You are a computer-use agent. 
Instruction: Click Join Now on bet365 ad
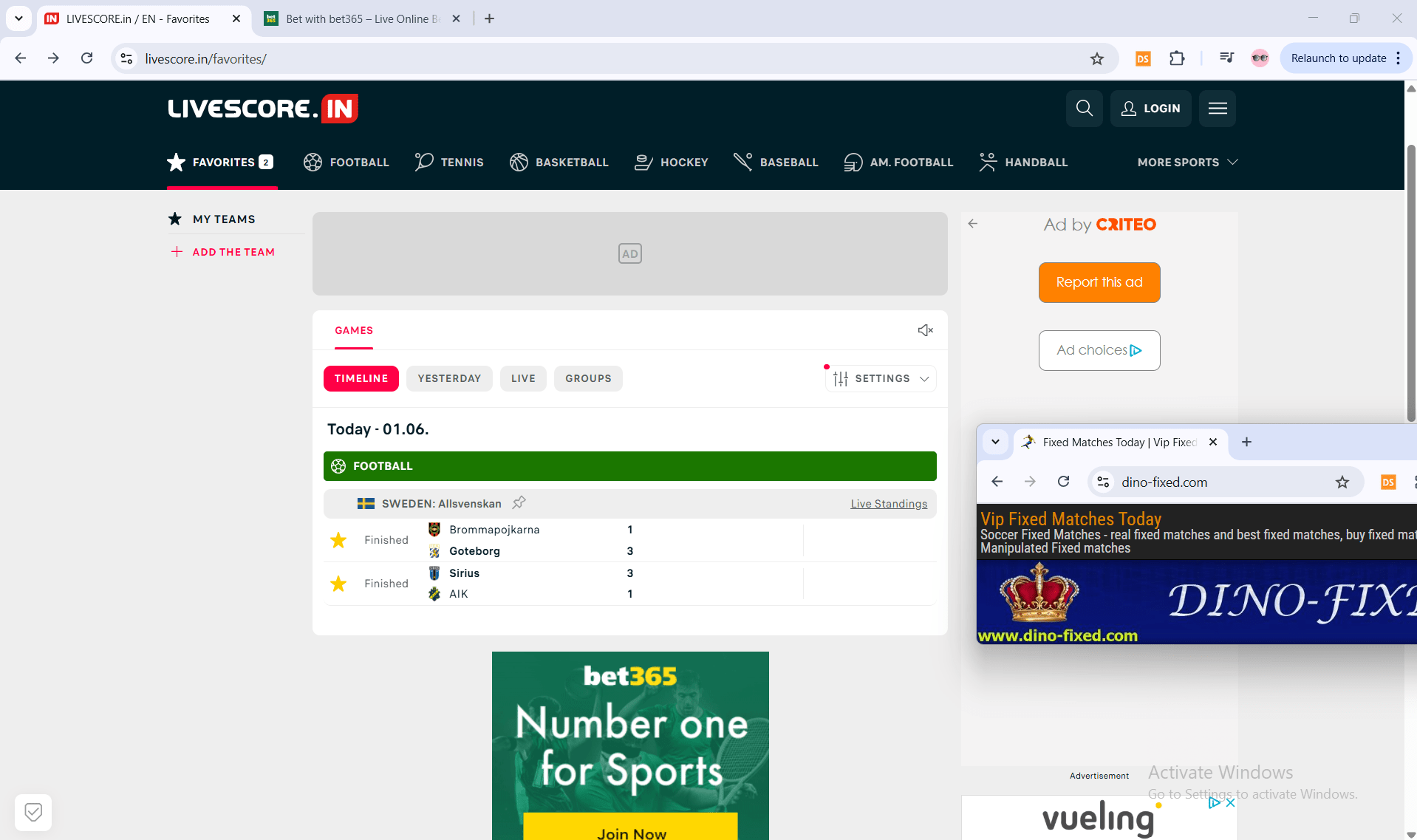click(x=631, y=828)
